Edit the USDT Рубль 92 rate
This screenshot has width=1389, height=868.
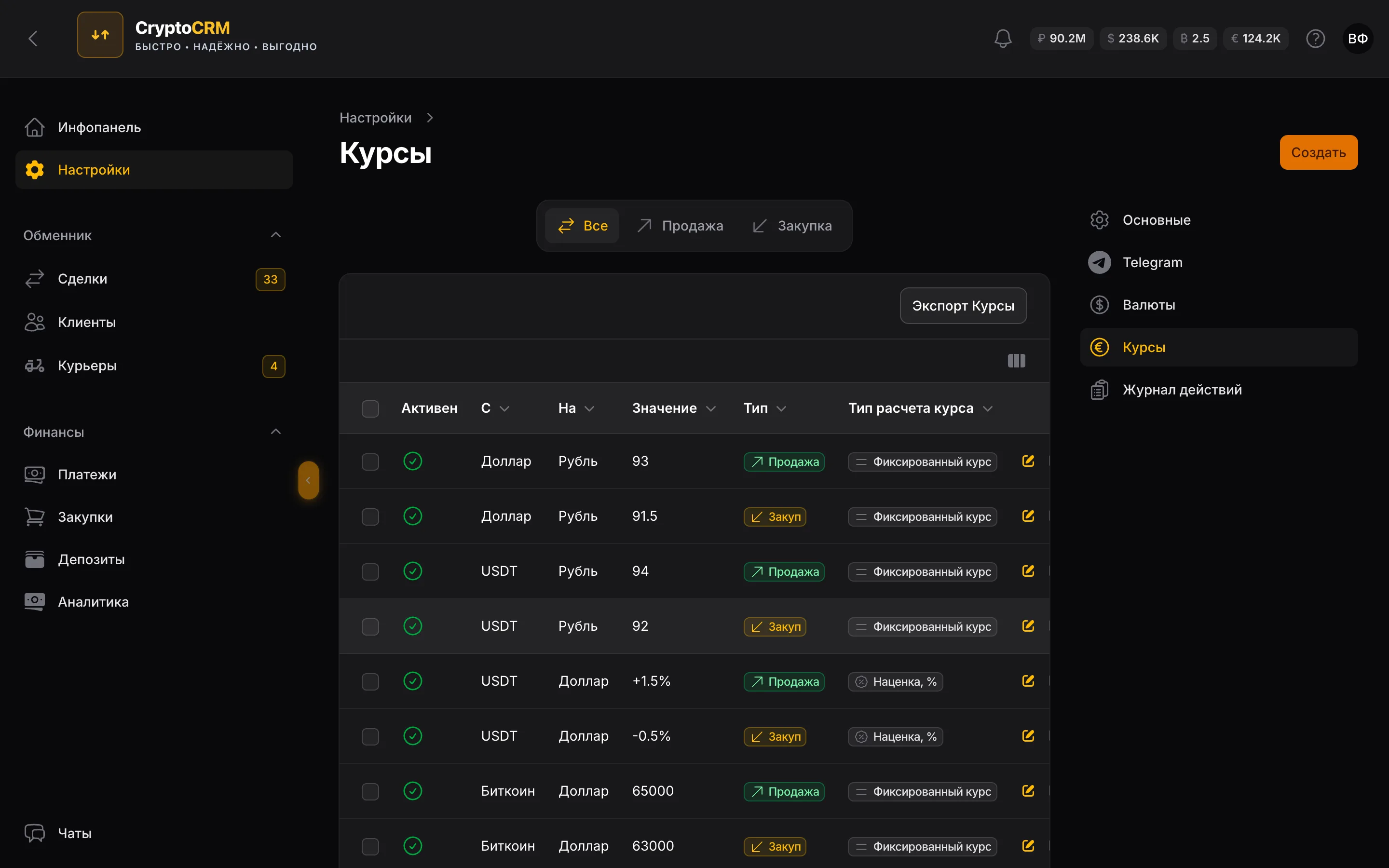1028,626
